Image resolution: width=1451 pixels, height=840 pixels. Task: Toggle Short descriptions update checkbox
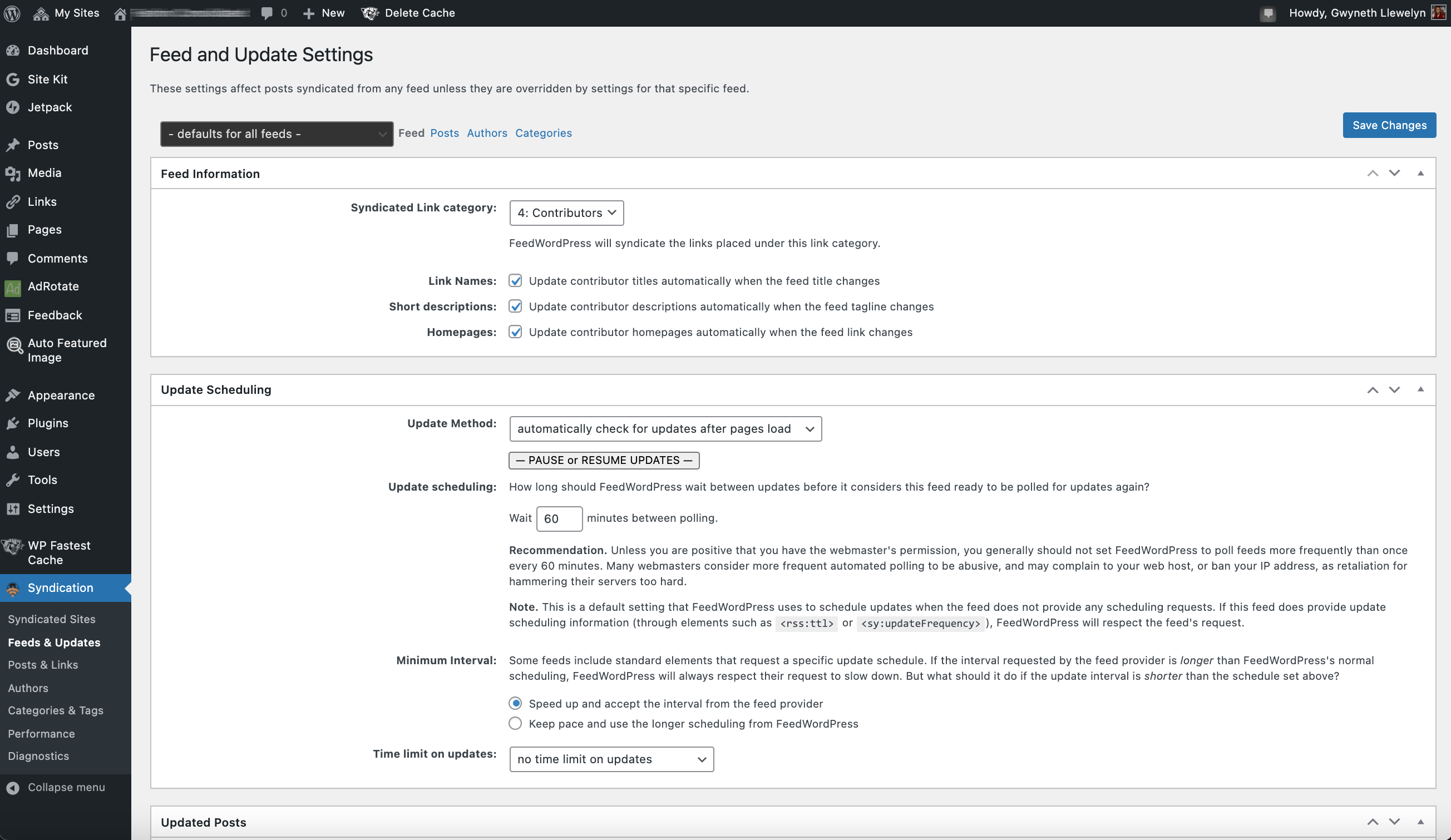click(x=515, y=307)
